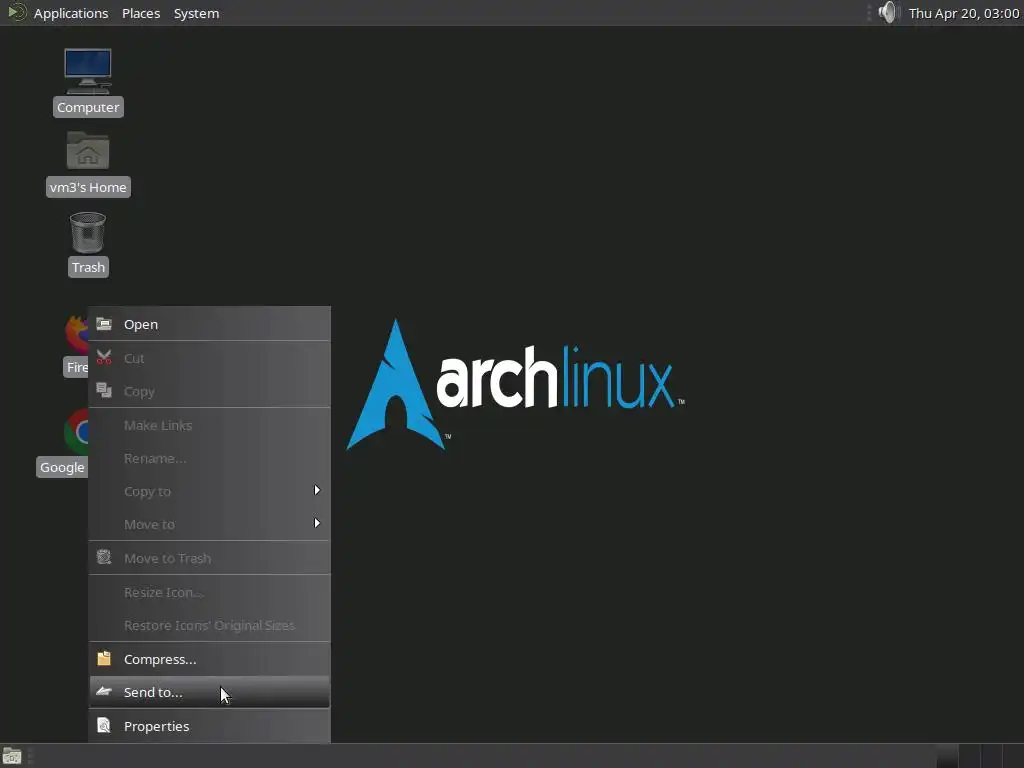Click the MATE logo icon beside Applications

16,12
